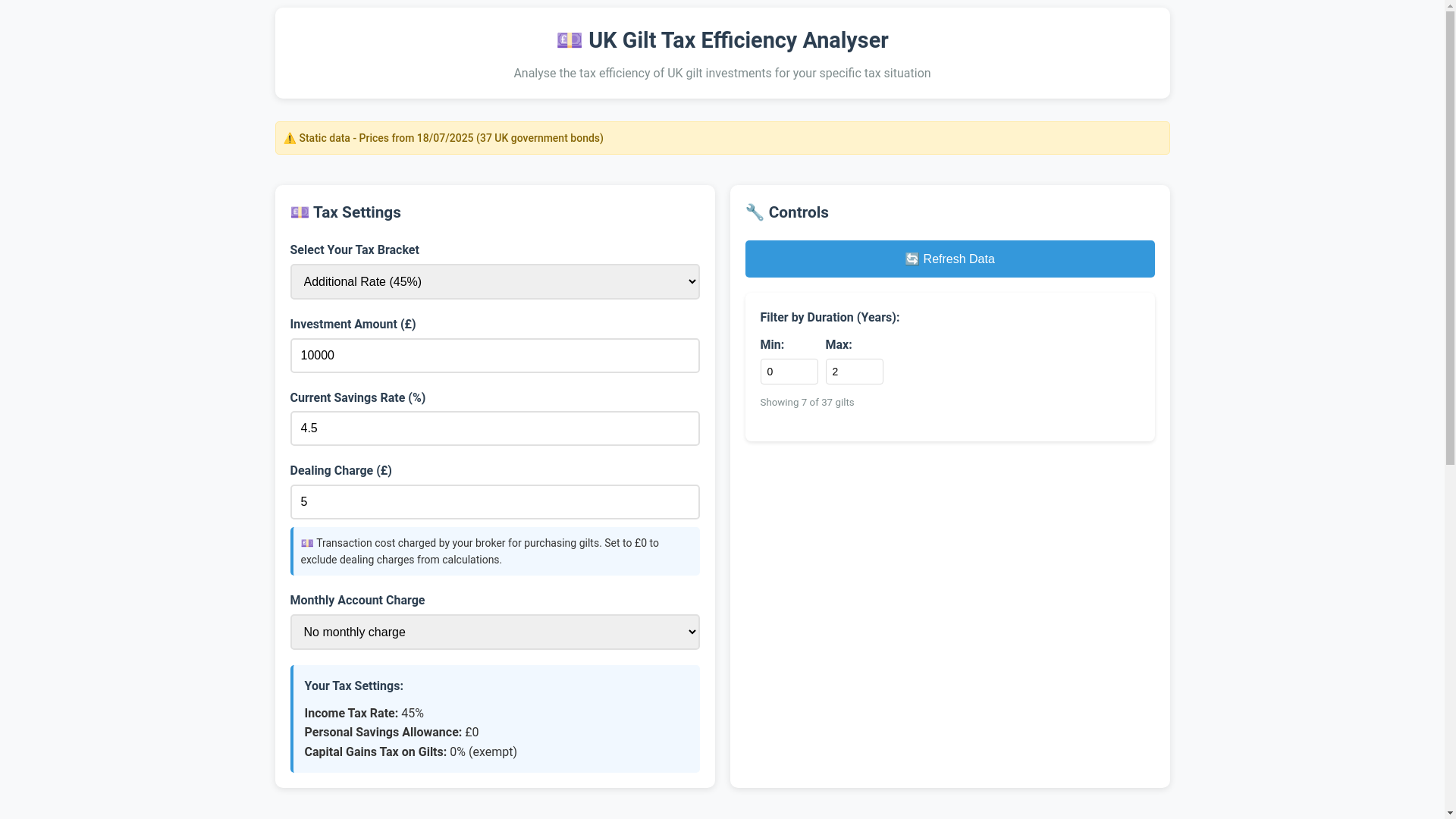Click the 'Select Your Tax Bracket' label

pyautogui.click(x=354, y=250)
